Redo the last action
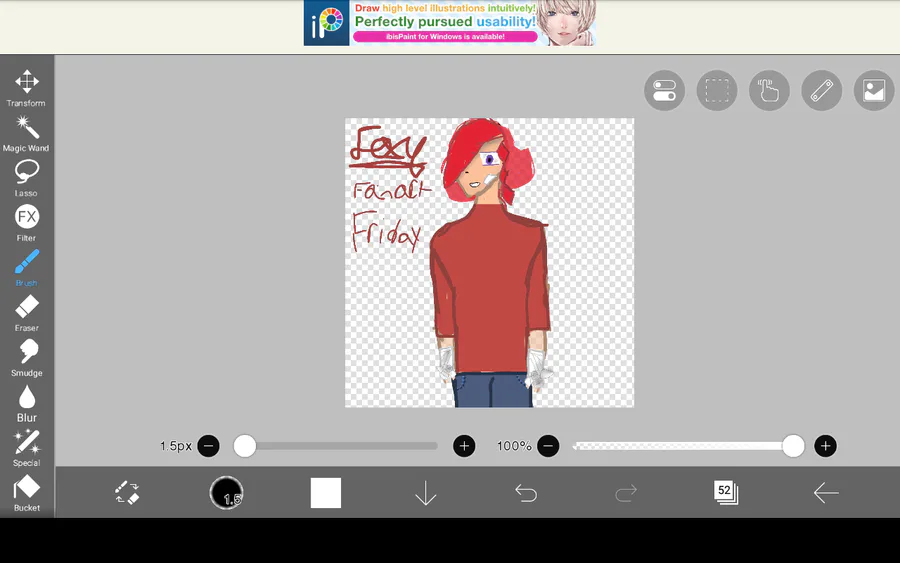 626,493
